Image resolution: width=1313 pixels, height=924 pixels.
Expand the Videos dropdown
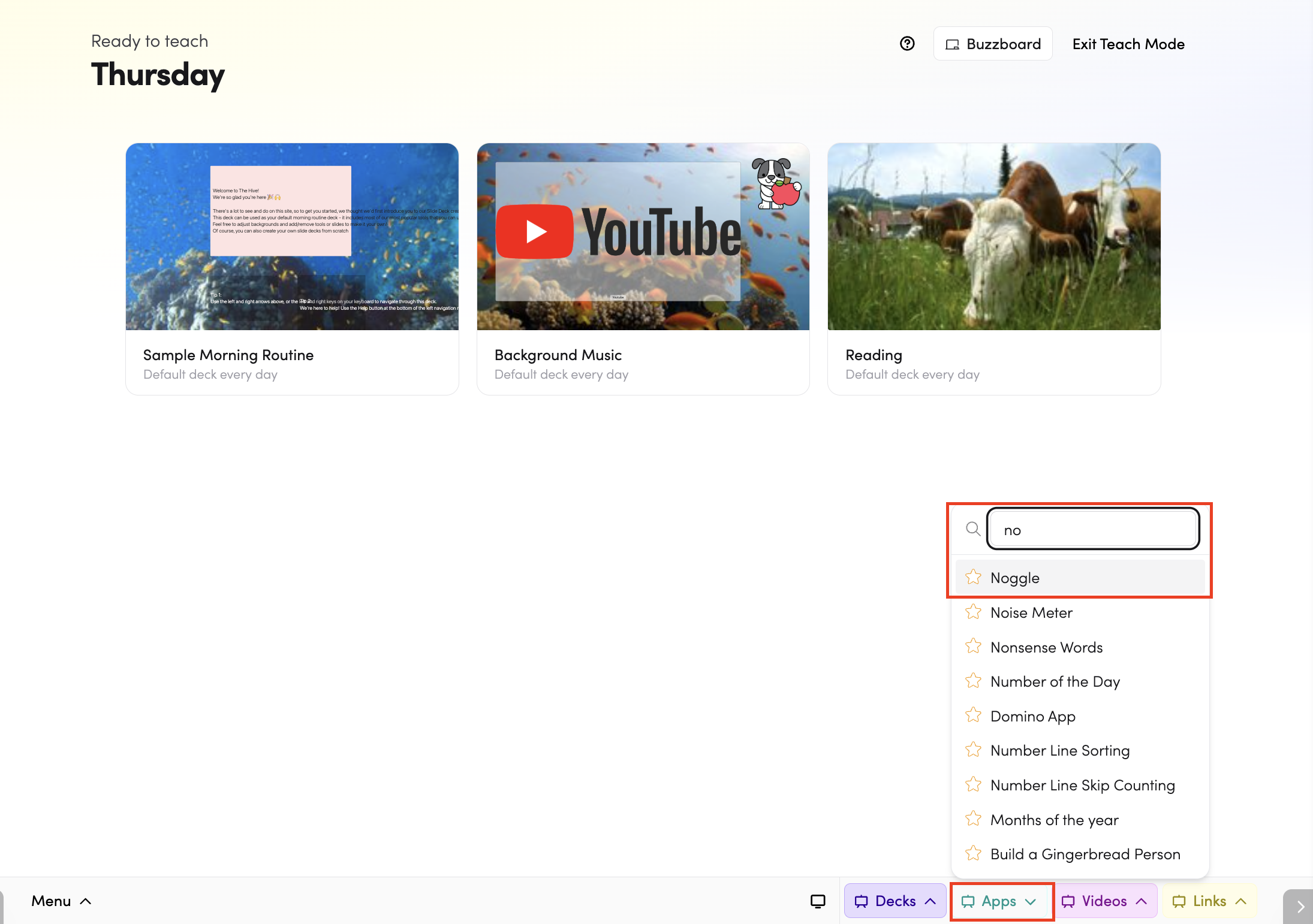1104,901
